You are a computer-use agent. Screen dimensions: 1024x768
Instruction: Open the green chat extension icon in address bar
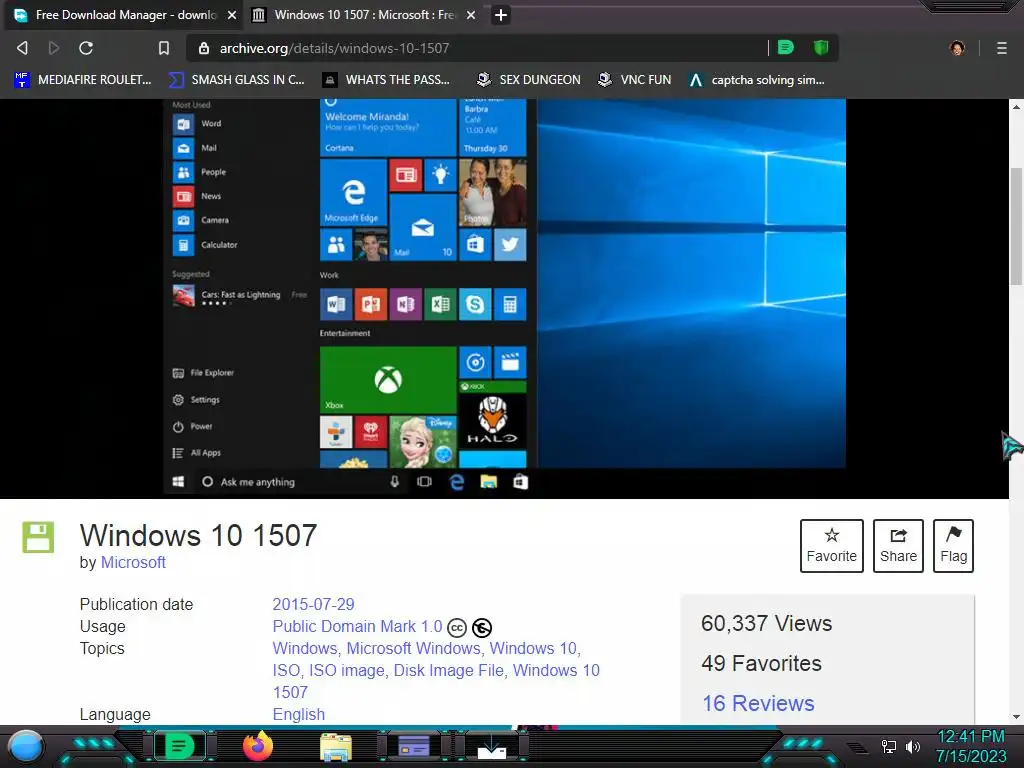click(x=786, y=48)
